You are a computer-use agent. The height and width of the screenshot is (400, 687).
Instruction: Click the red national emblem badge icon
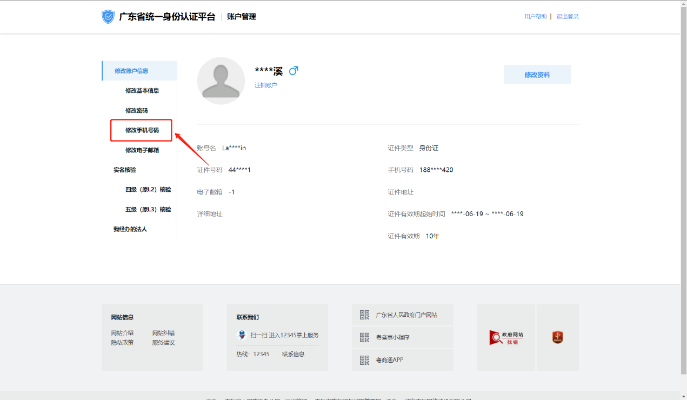[558, 338]
